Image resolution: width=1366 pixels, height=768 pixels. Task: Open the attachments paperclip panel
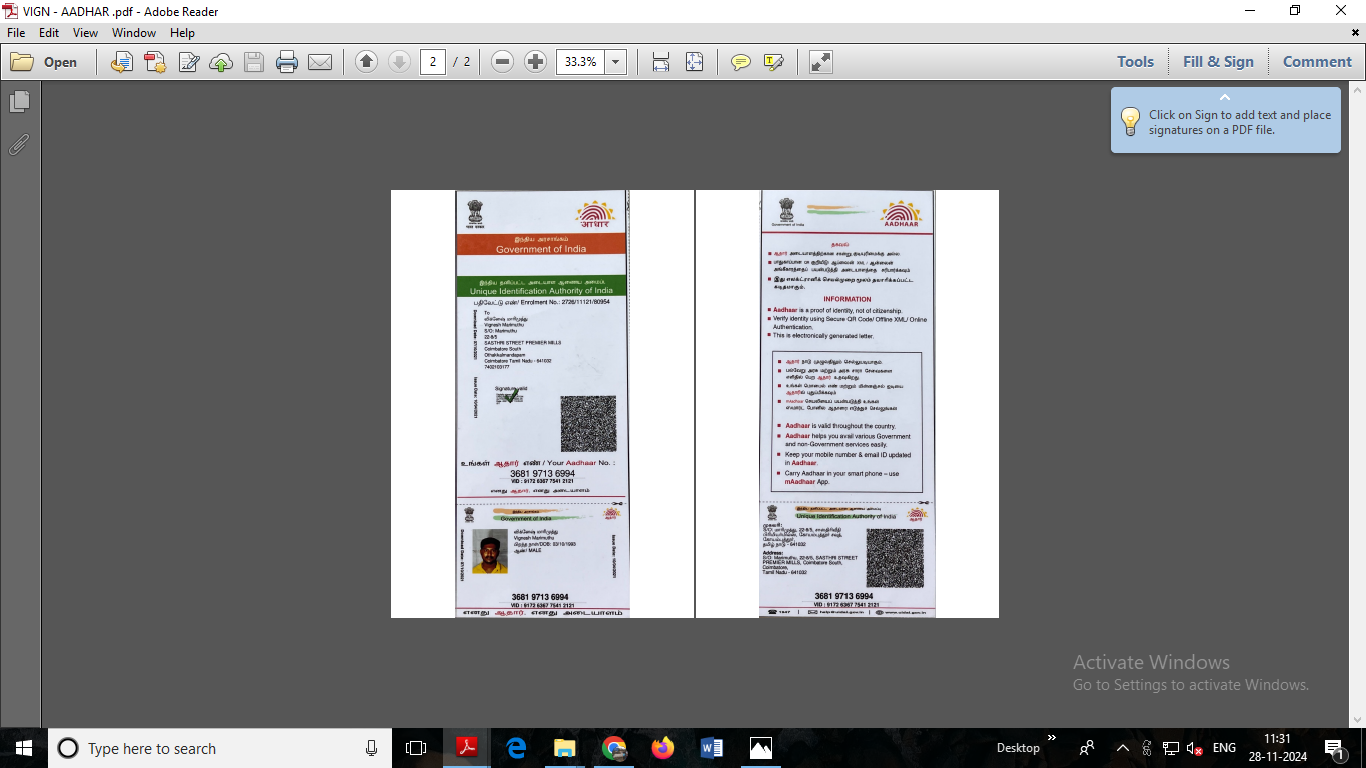tap(19, 145)
